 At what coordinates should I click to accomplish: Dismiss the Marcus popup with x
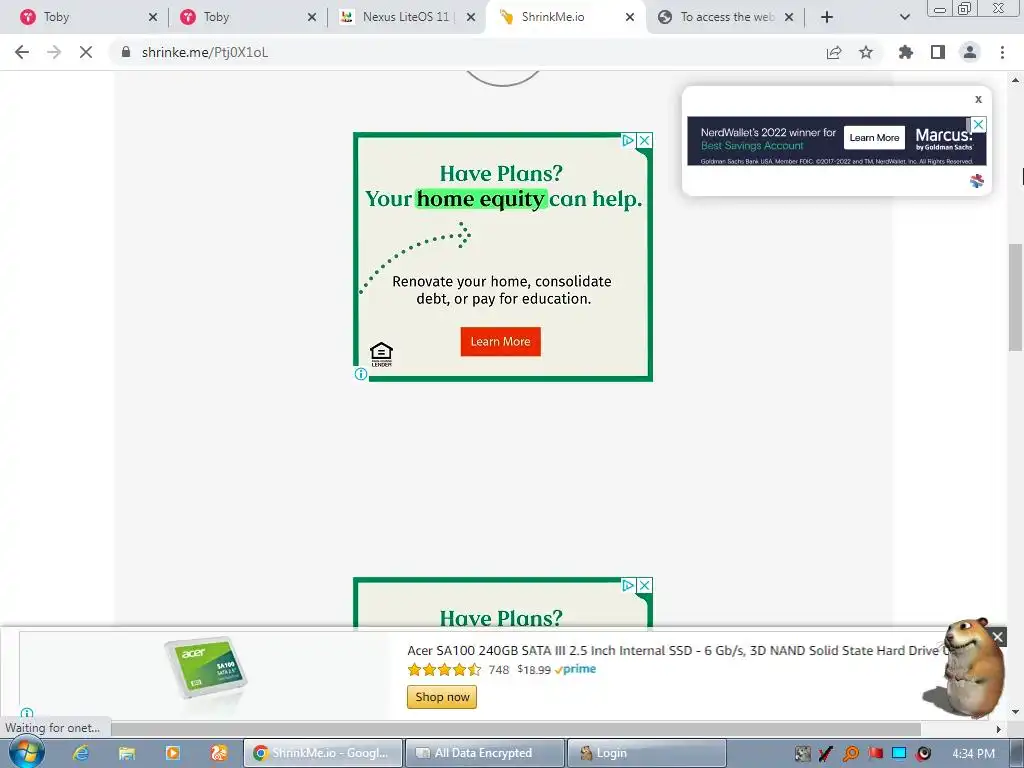978,99
